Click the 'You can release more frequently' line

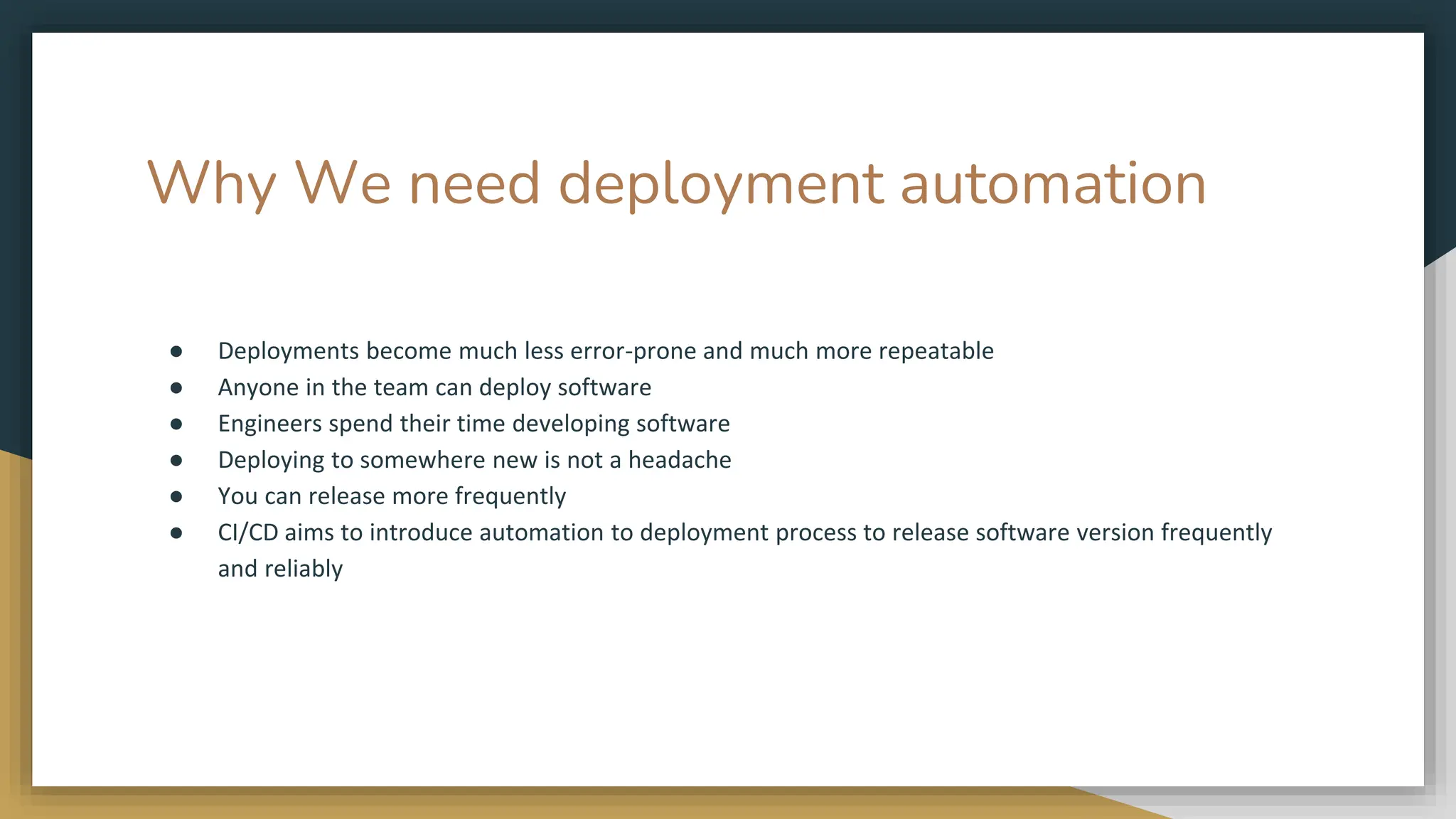391,496
